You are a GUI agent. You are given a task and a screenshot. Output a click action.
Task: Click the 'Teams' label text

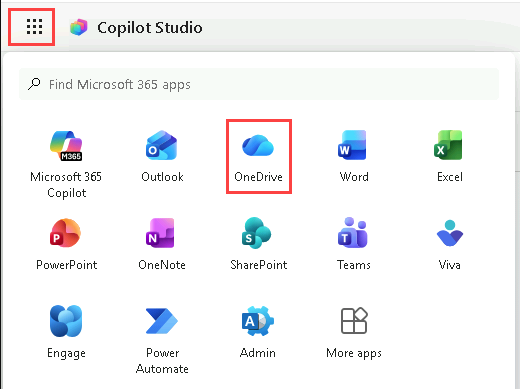pyautogui.click(x=354, y=265)
